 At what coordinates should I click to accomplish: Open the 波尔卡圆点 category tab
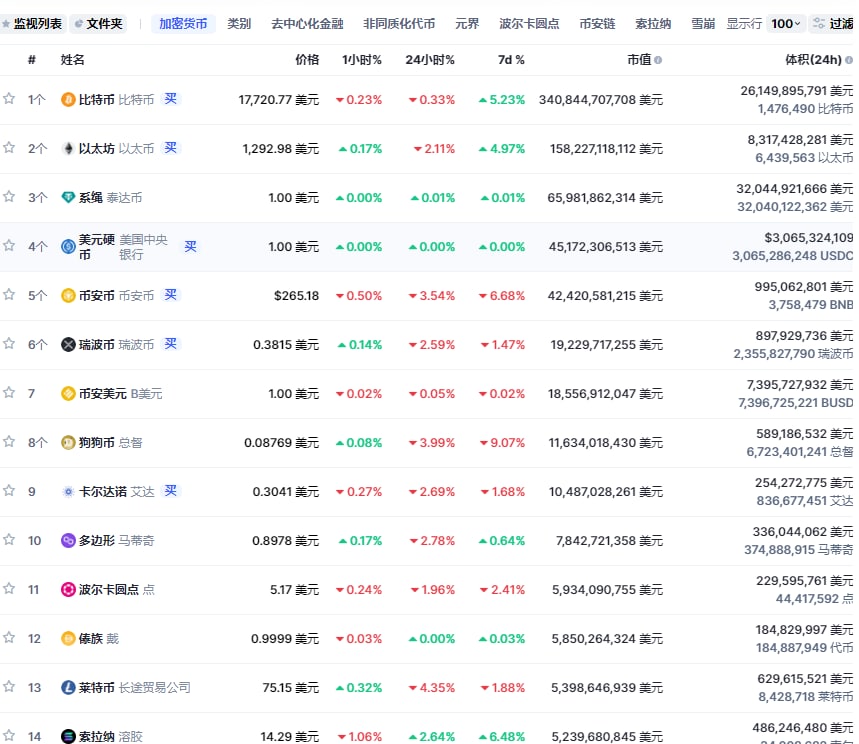tap(529, 24)
